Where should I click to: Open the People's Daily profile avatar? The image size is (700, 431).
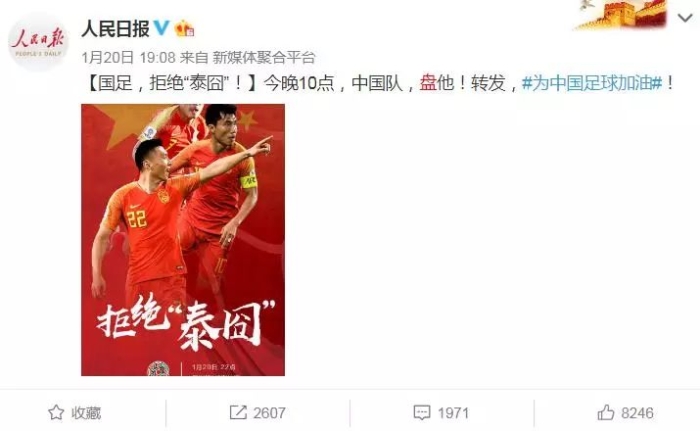[38, 42]
